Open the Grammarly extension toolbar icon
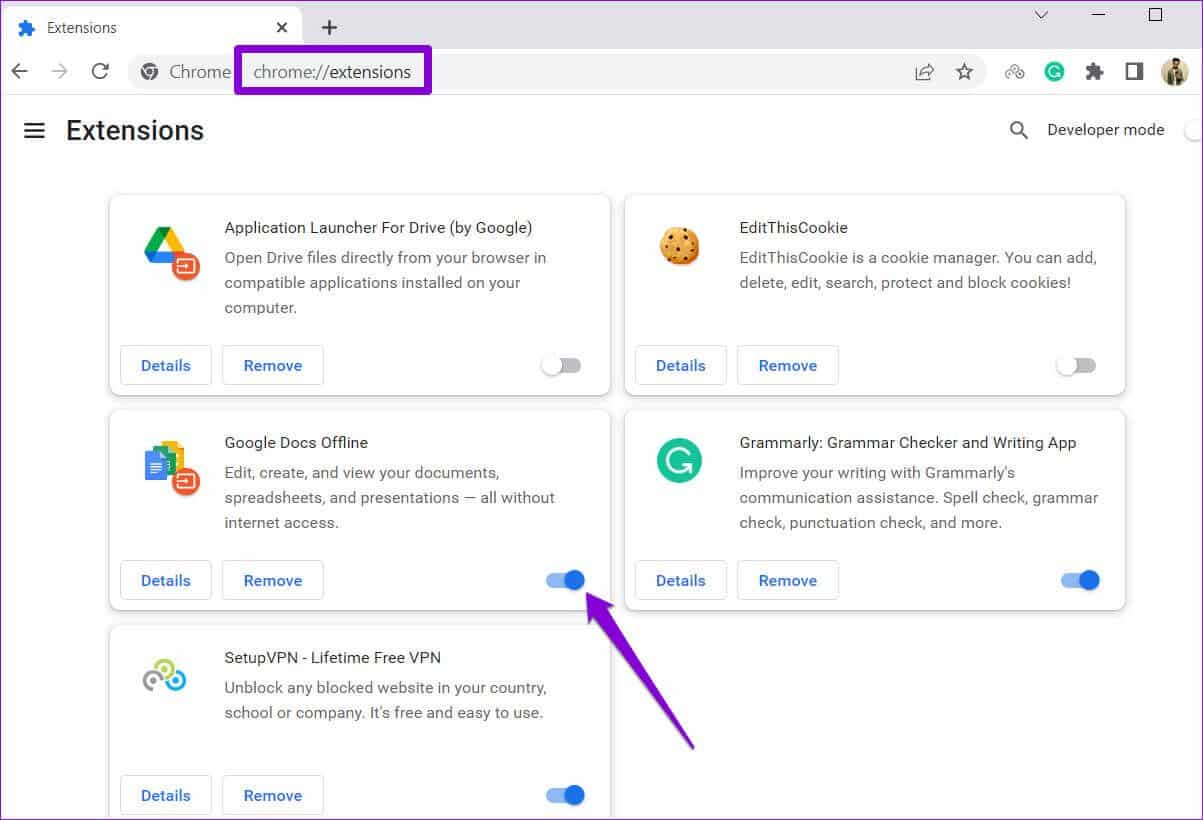1203x820 pixels. (1054, 71)
